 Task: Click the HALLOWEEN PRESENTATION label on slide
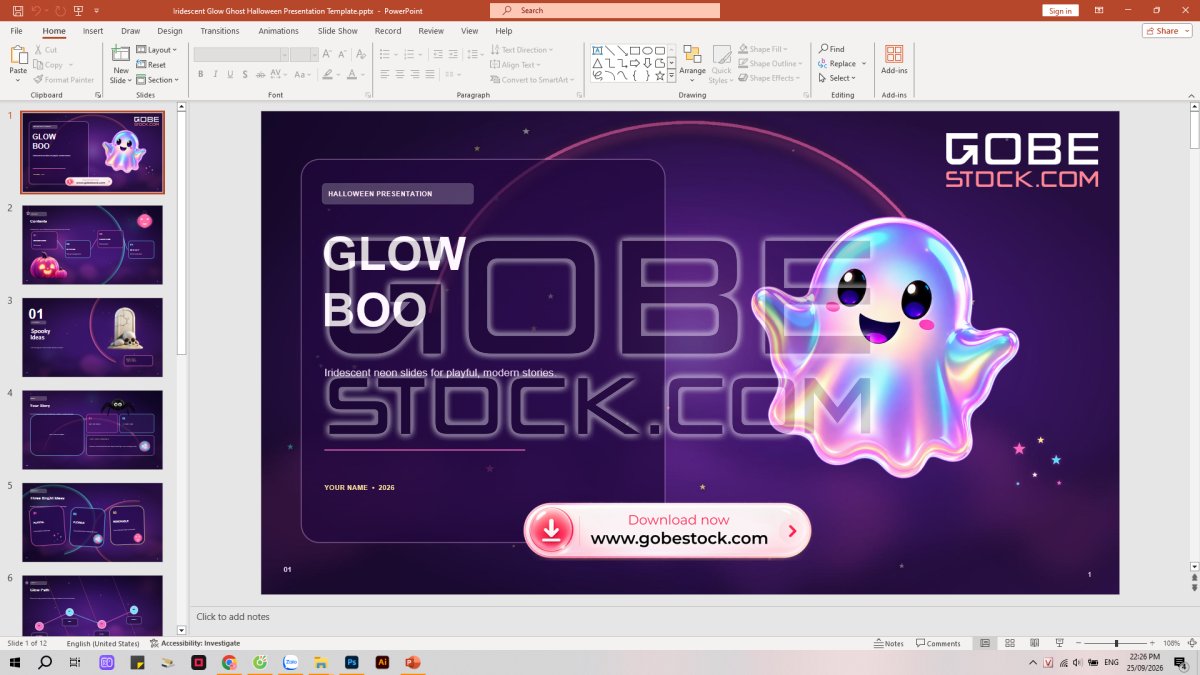(x=397, y=194)
